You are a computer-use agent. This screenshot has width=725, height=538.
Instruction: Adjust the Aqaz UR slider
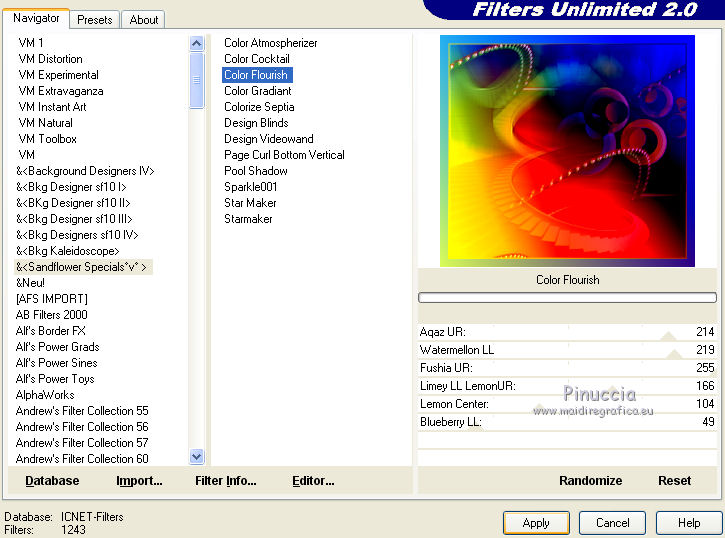click(567, 332)
